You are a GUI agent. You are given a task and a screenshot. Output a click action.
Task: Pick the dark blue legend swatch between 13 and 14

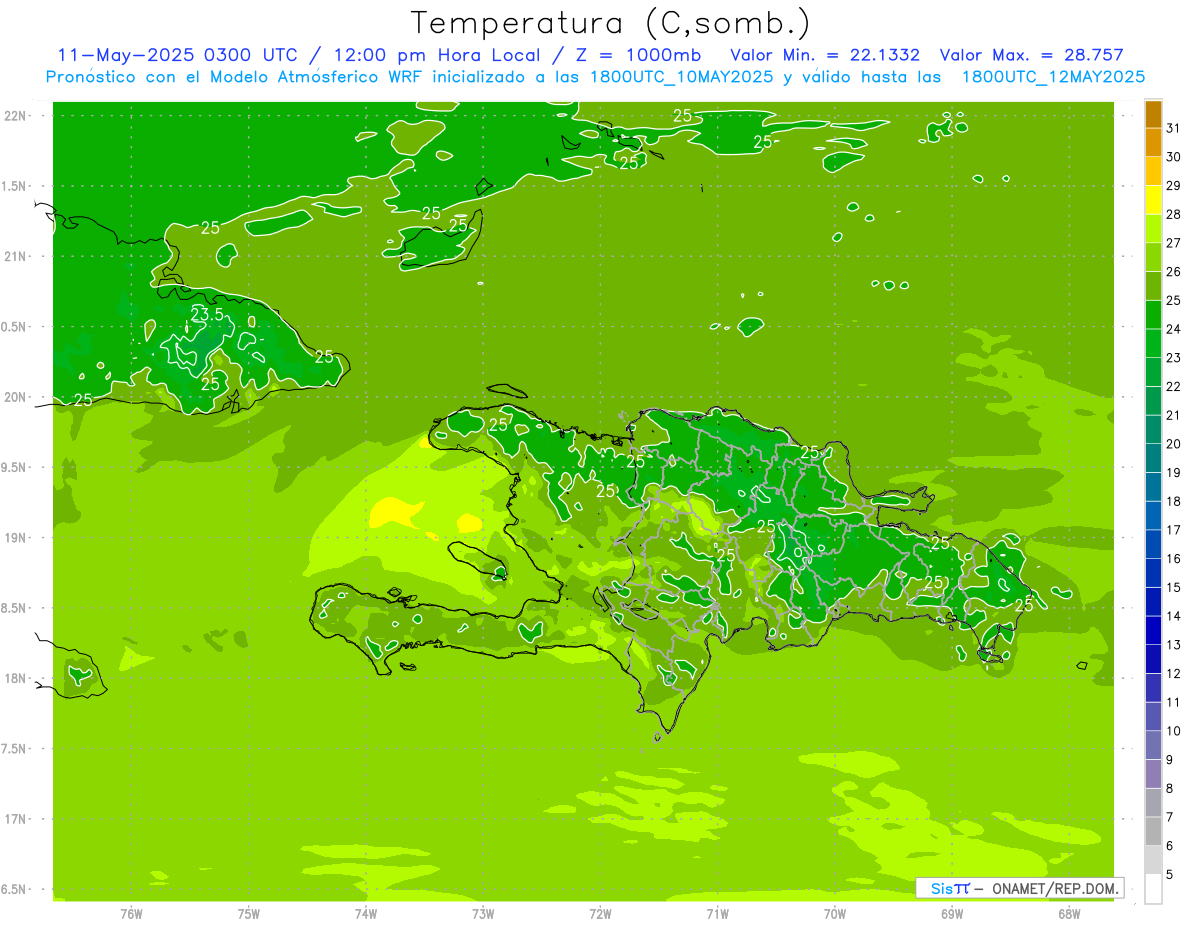point(1153,631)
